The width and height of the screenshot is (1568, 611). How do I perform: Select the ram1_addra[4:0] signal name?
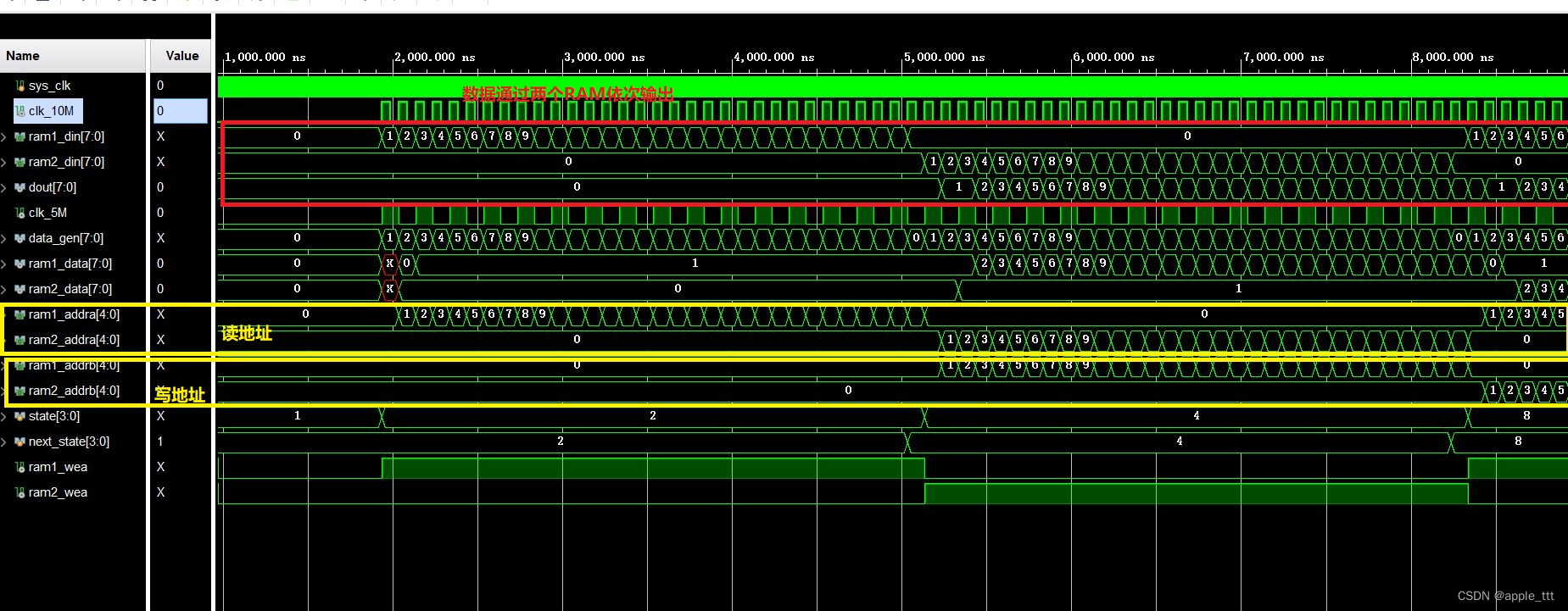click(x=74, y=314)
